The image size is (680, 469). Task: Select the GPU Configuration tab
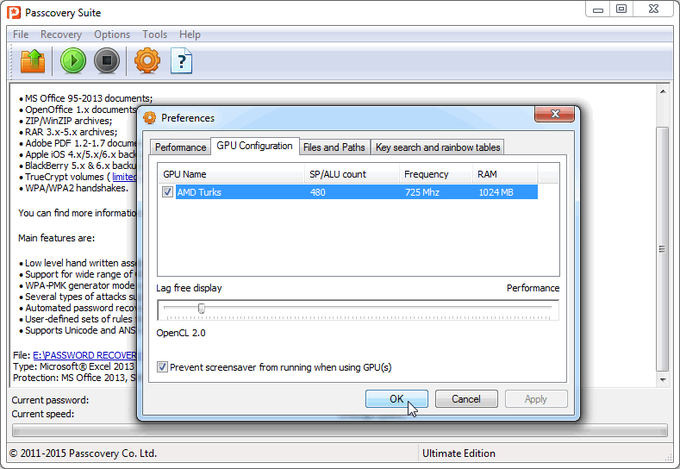pyautogui.click(x=255, y=146)
